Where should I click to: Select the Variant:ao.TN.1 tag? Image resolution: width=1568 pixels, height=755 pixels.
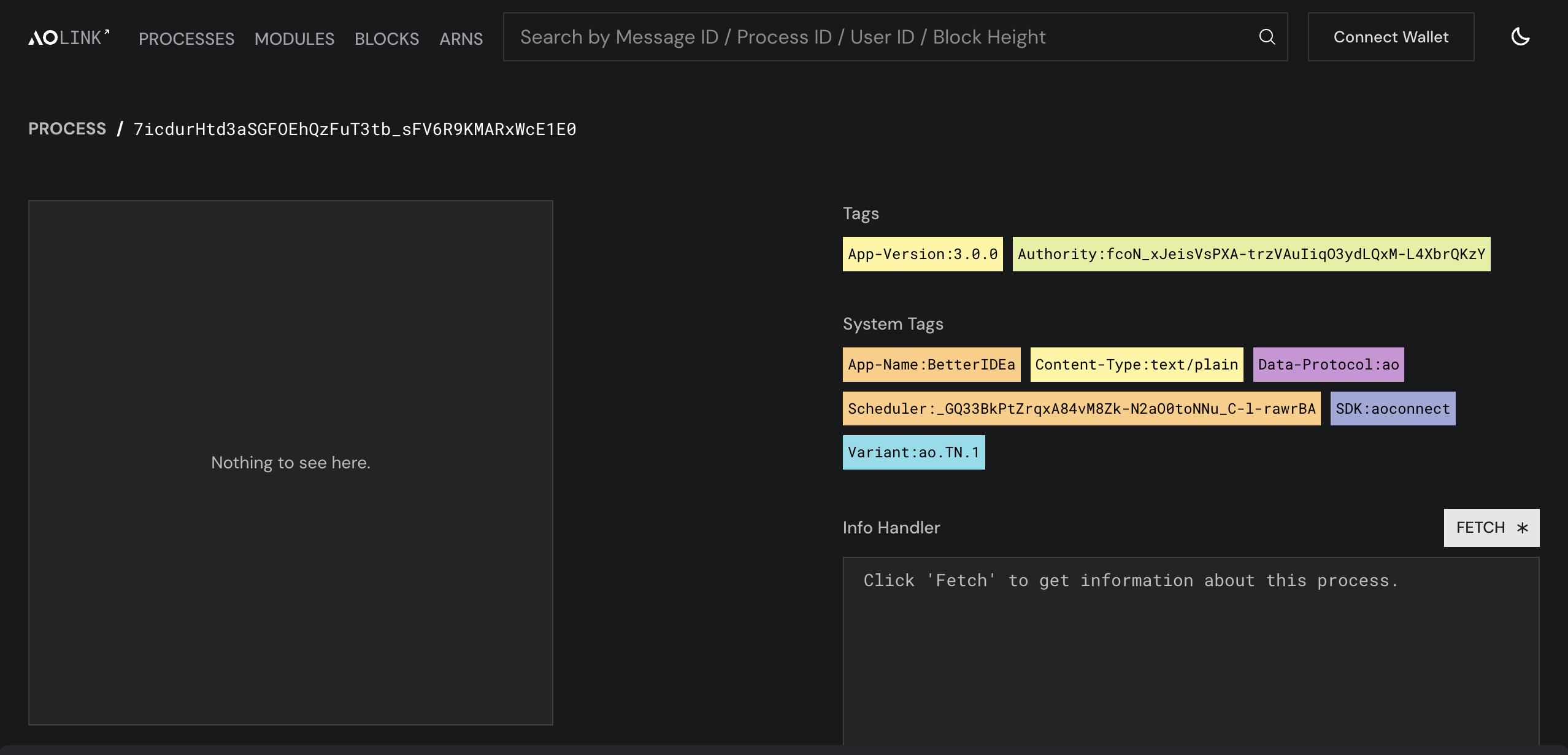pyautogui.click(x=913, y=452)
